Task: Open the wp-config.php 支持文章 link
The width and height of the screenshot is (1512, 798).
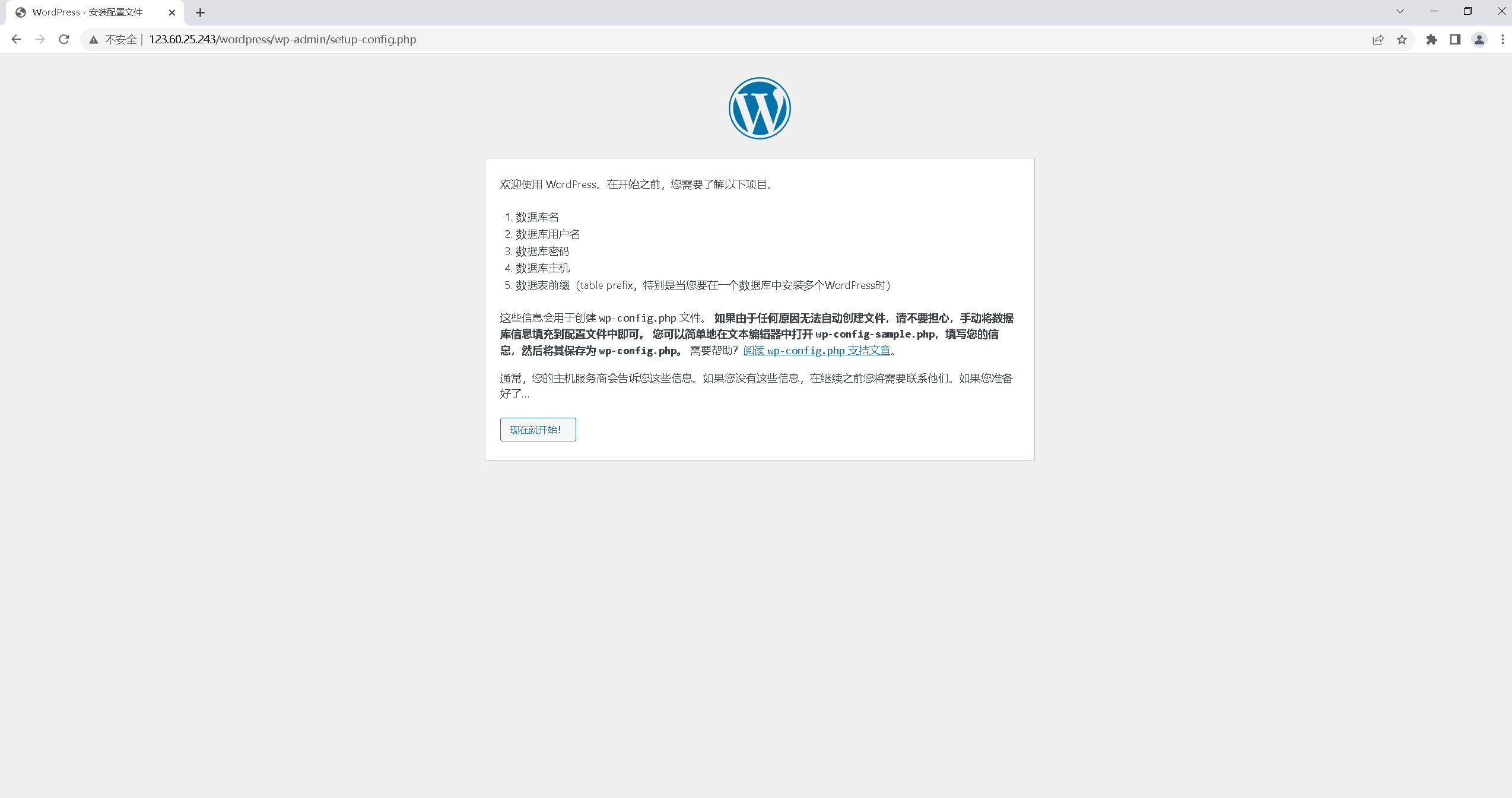Action: (817, 351)
